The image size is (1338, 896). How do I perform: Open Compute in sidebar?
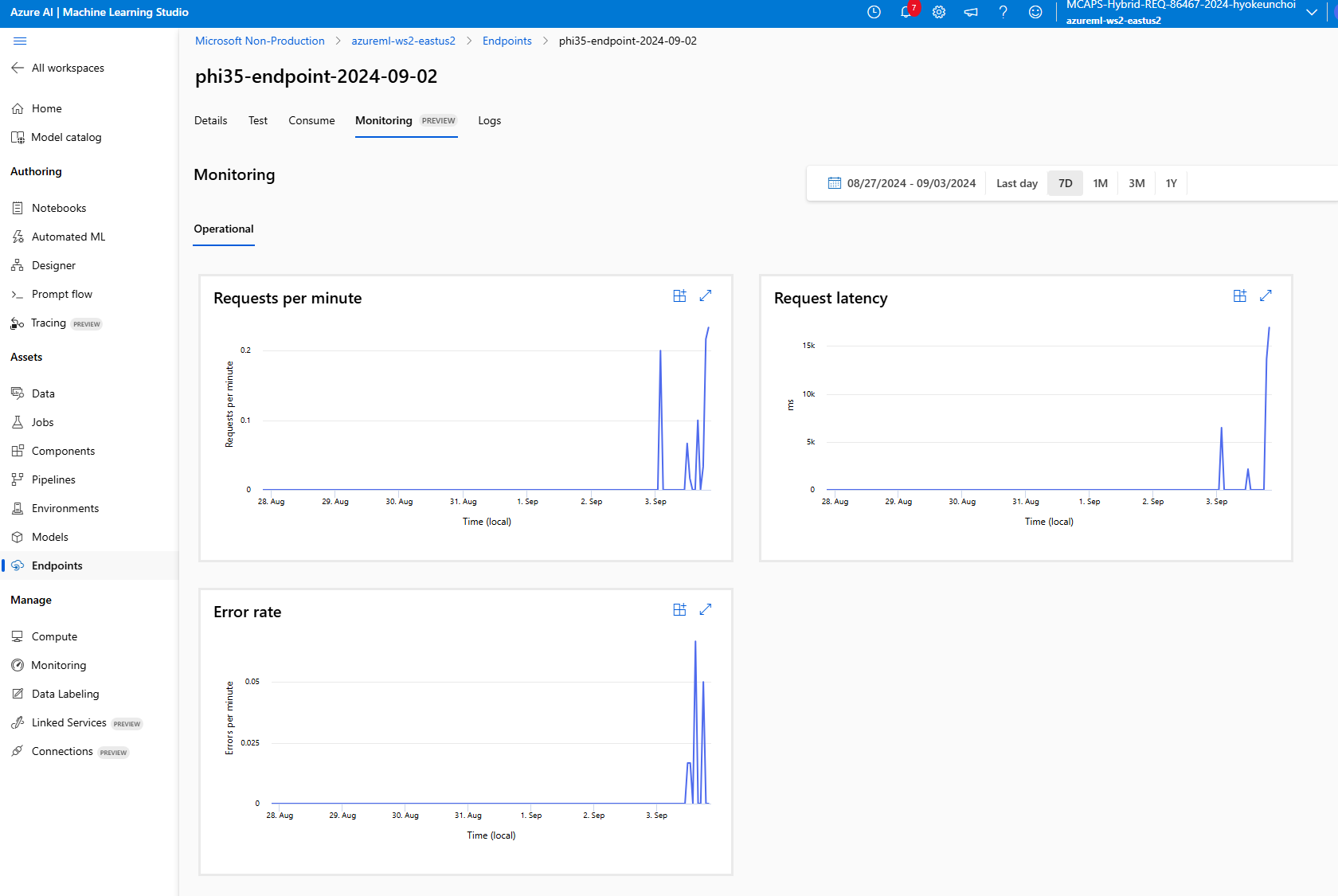(x=44, y=636)
